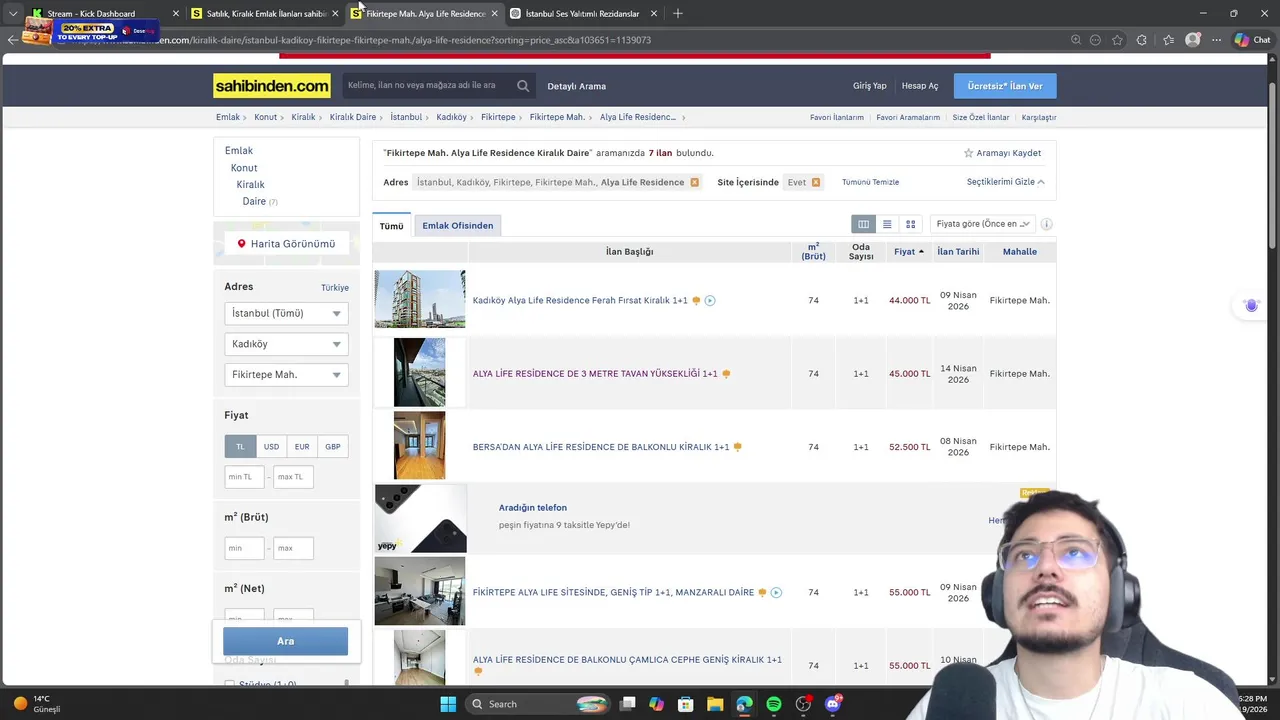Select the Emlak Ofisinden tab
The width and height of the screenshot is (1280, 720).
pos(458,226)
